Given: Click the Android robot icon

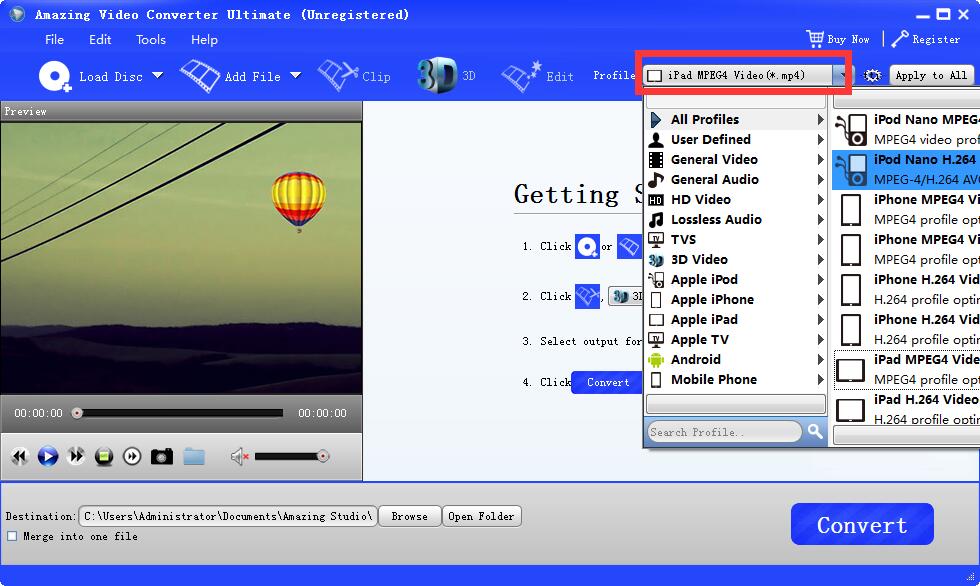Looking at the screenshot, I should (656, 360).
